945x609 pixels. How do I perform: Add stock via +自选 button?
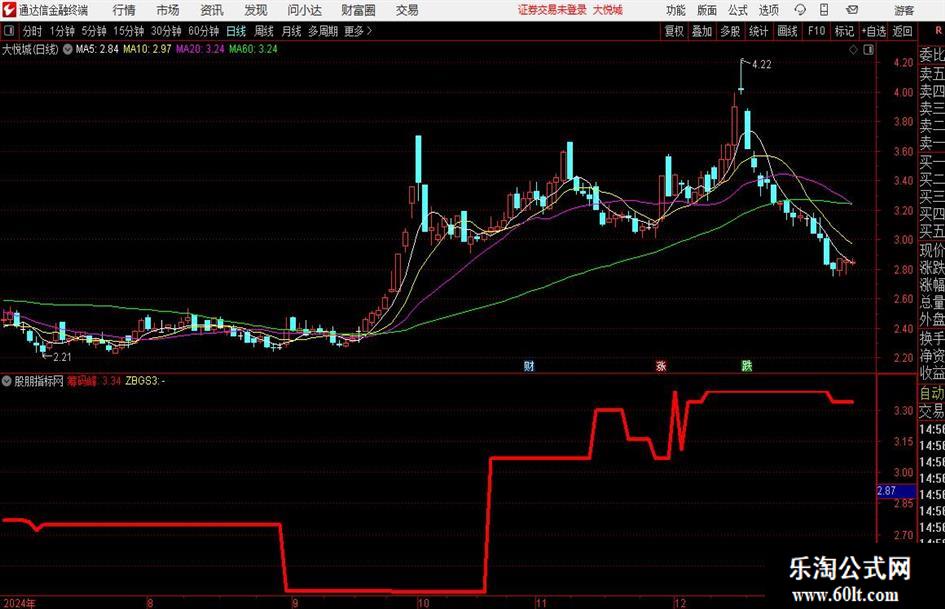[874, 31]
